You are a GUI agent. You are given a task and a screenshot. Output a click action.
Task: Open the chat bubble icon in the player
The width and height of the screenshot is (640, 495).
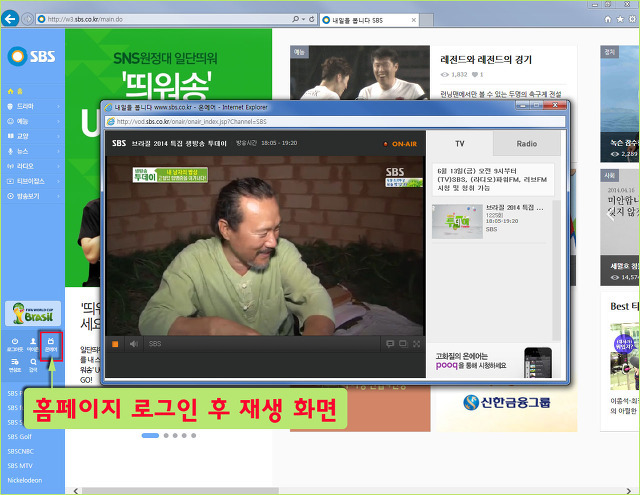point(390,344)
